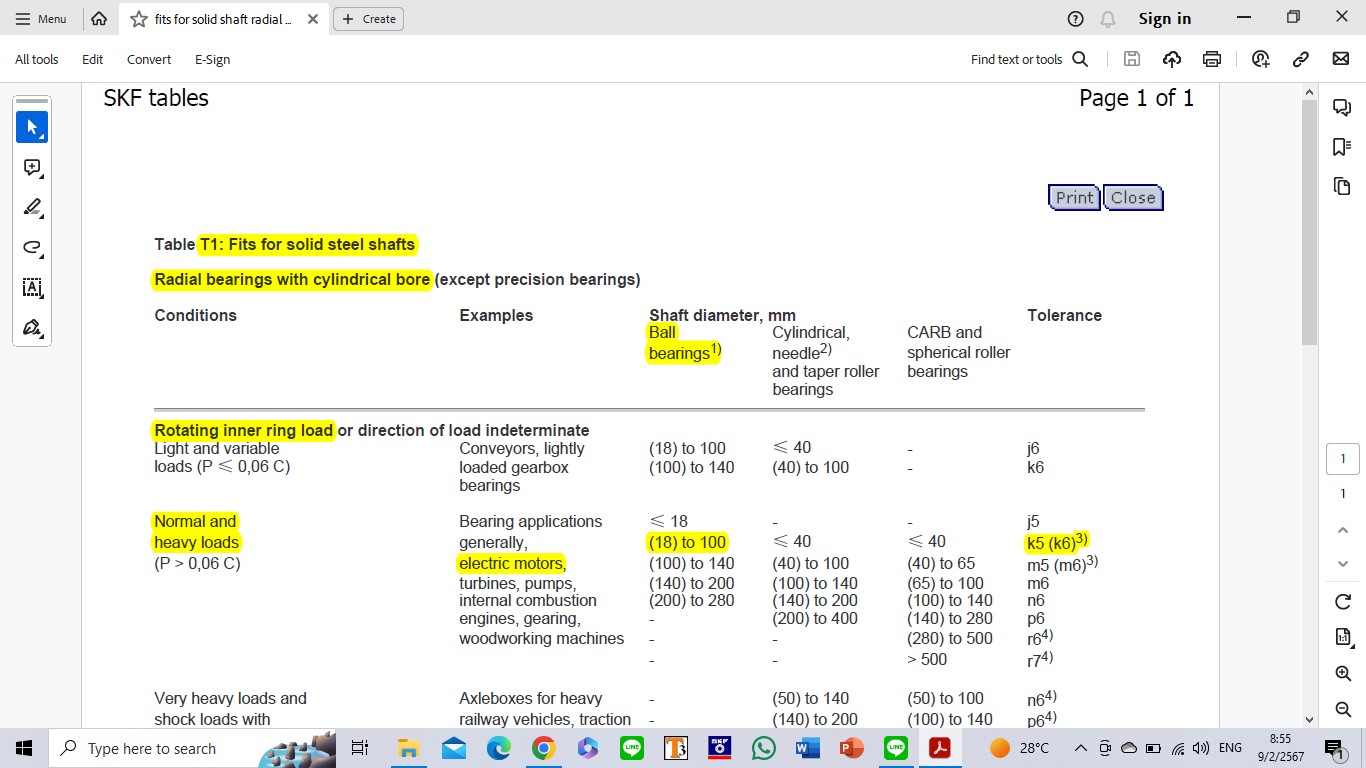Select the arrow selection tool
Image resolution: width=1366 pixels, height=768 pixels.
[x=32, y=128]
